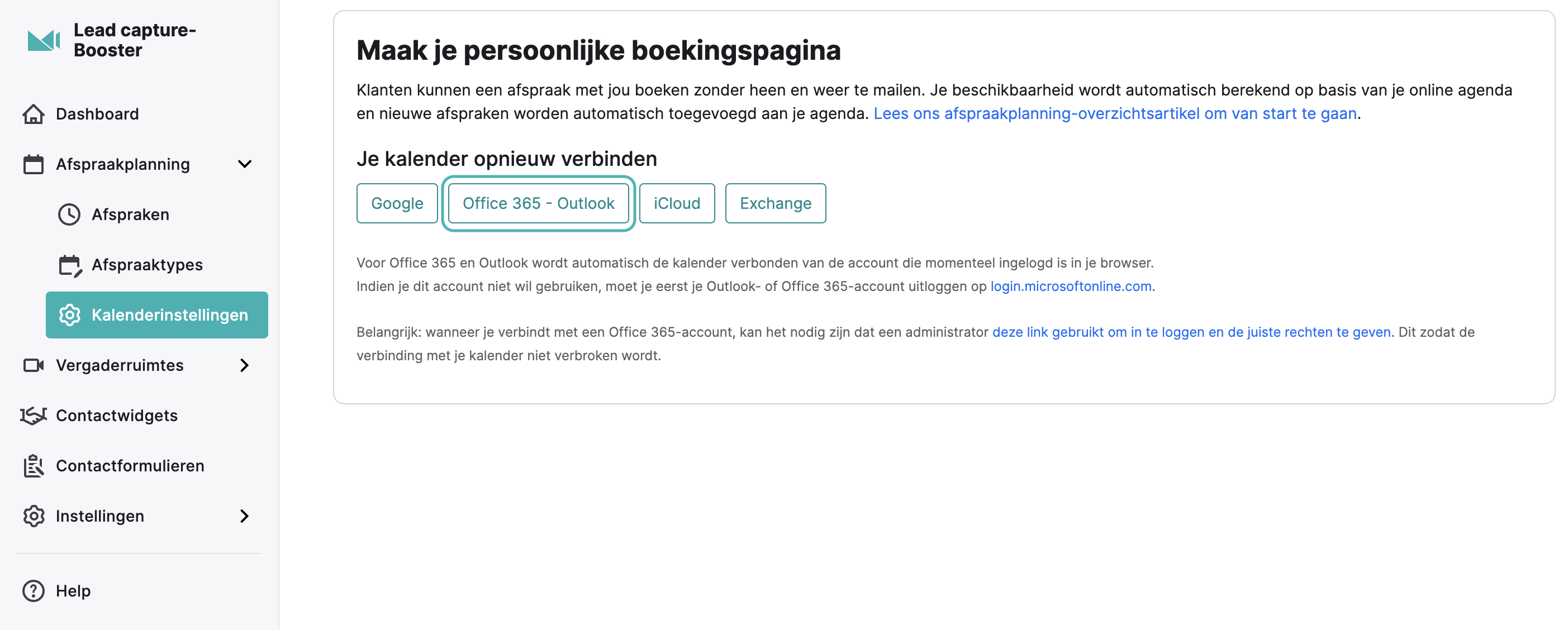1568x630 pixels.
Task: Click the 'Je kalender opnieuw verbinden' heading
Action: click(506, 159)
